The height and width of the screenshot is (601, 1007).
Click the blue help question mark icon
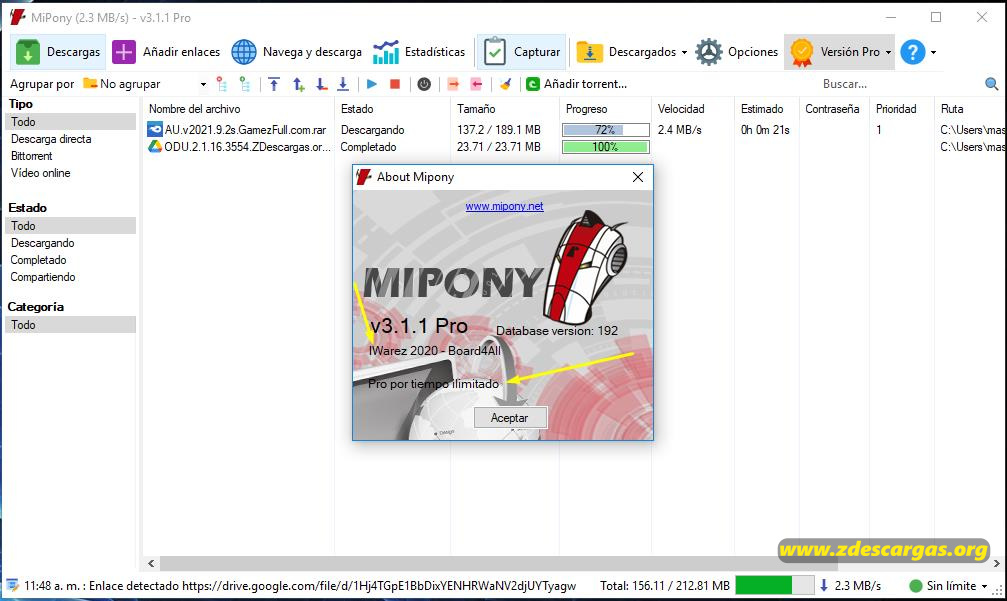point(913,52)
